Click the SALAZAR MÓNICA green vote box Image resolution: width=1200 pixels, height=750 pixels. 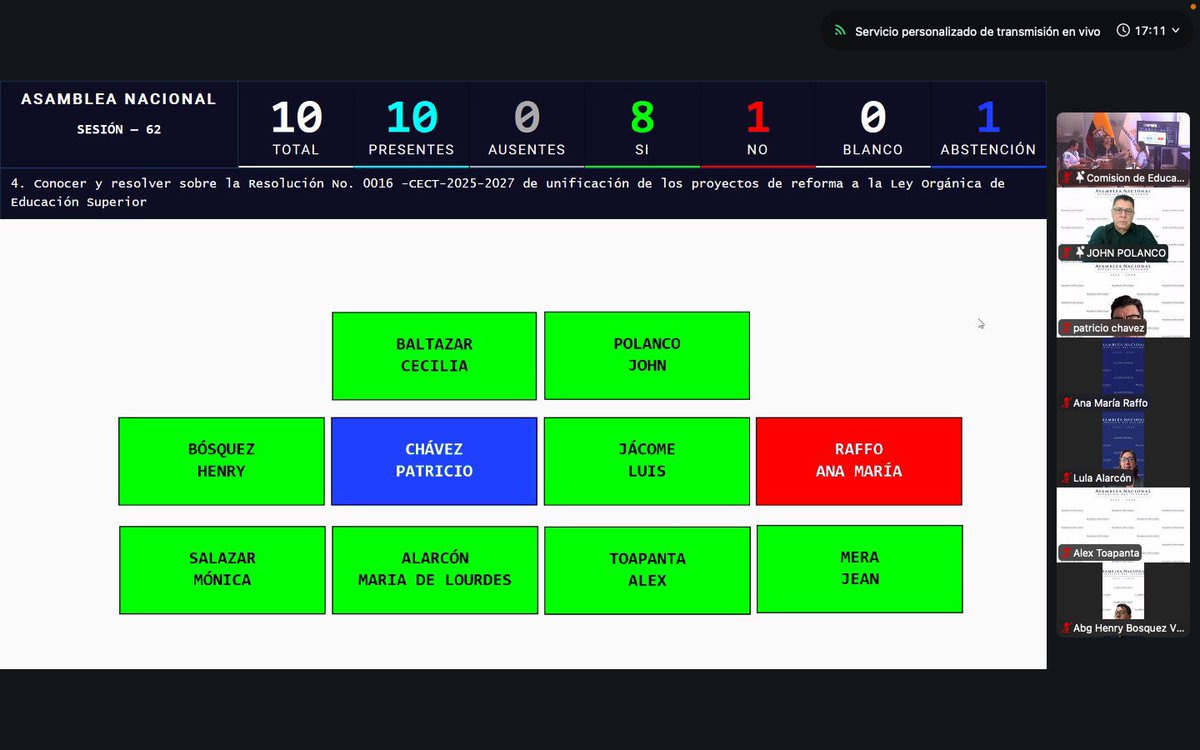click(x=222, y=570)
